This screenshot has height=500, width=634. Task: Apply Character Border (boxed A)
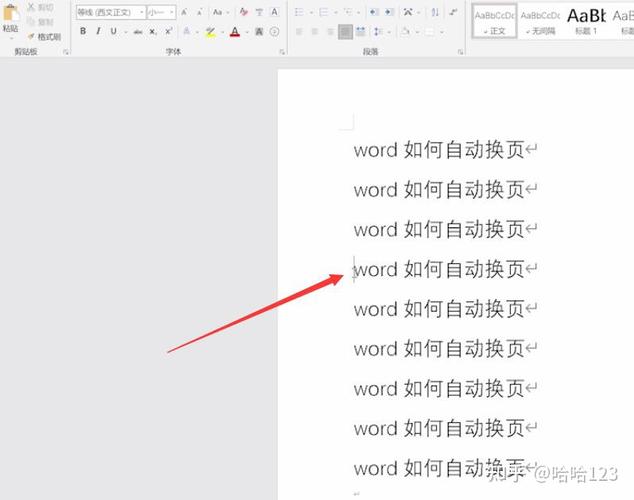pos(275,12)
